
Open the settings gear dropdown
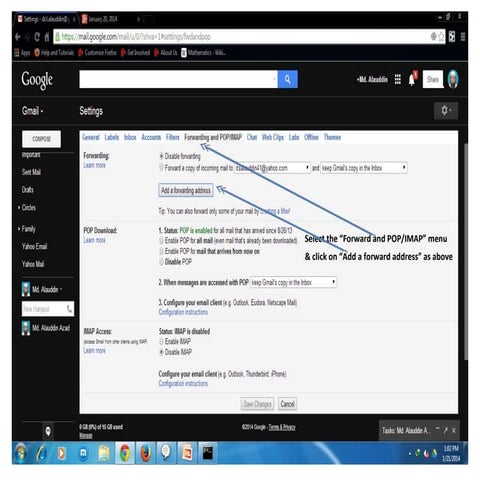[x=446, y=110]
